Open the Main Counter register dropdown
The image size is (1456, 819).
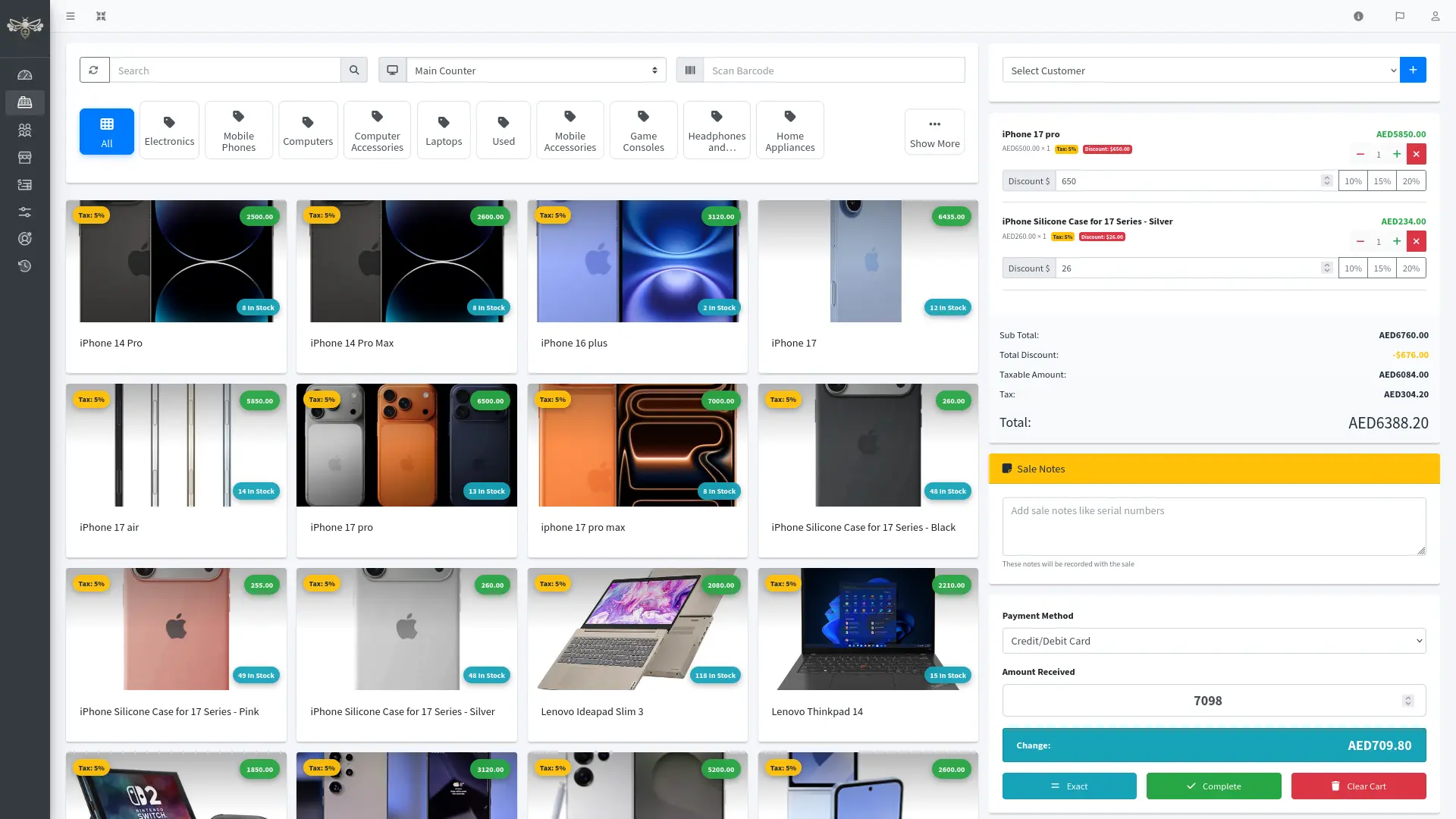pyautogui.click(x=535, y=71)
